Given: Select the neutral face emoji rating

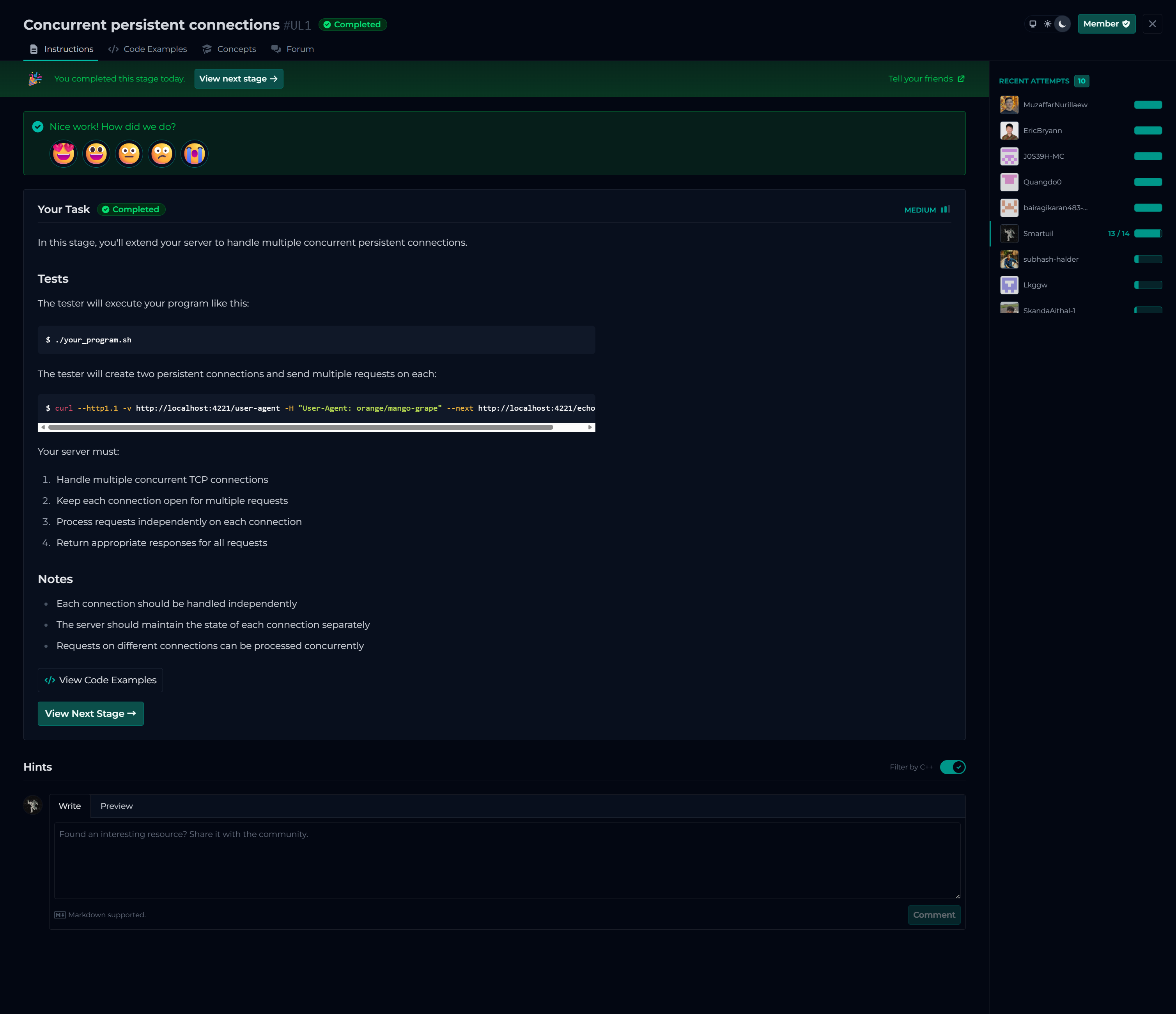Looking at the screenshot, I should coord(129,154).
